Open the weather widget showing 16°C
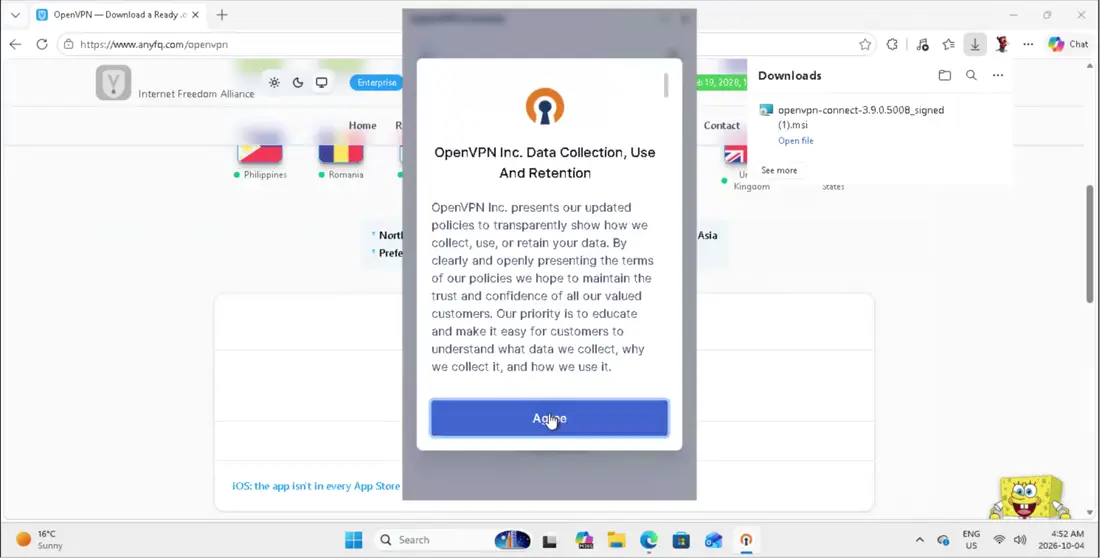Viewport: 1100px width, 558px height. 40,539
